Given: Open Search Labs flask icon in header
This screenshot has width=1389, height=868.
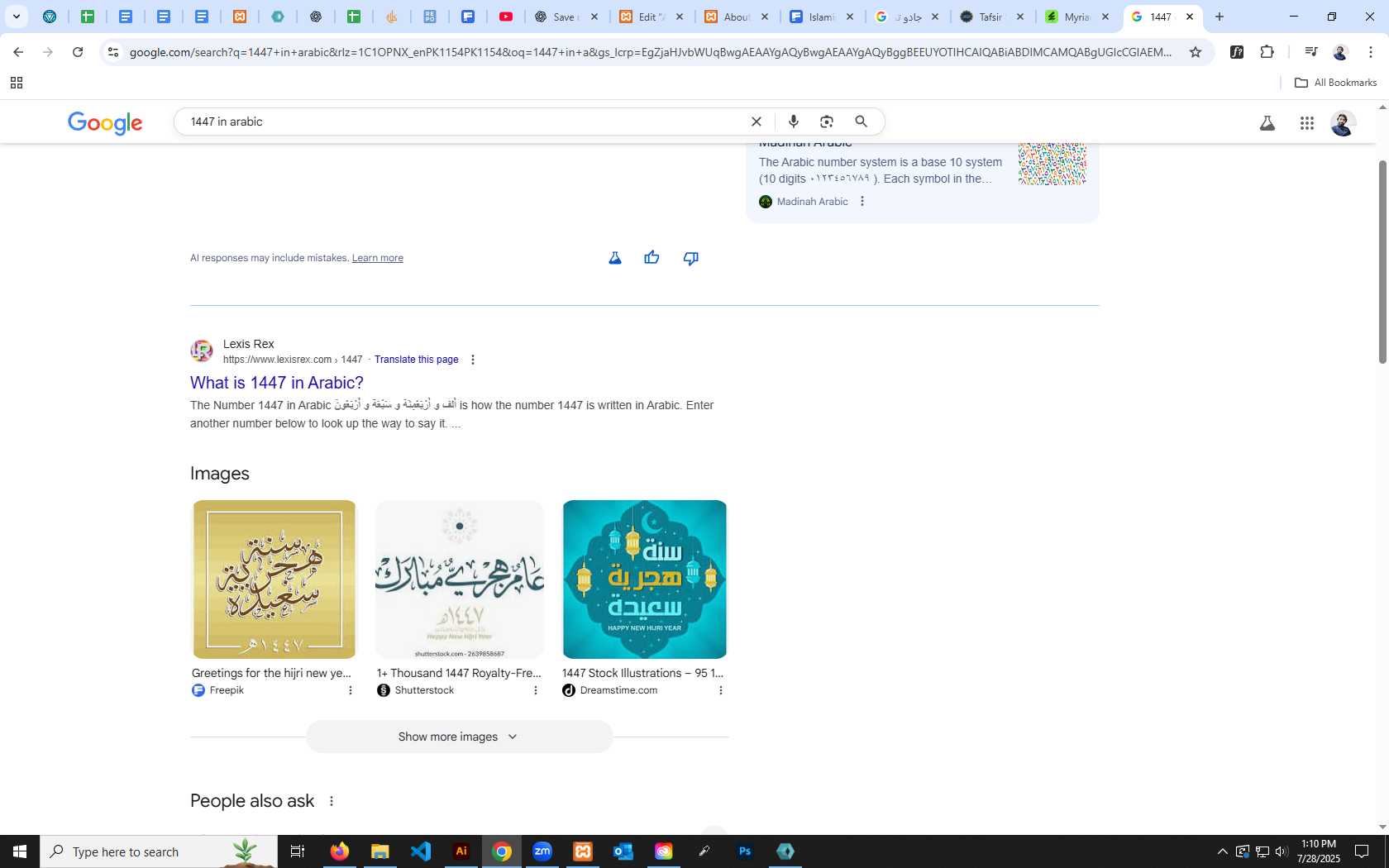Looking at the screenshot, I should pyautogui.click(x=1267, y=123).
